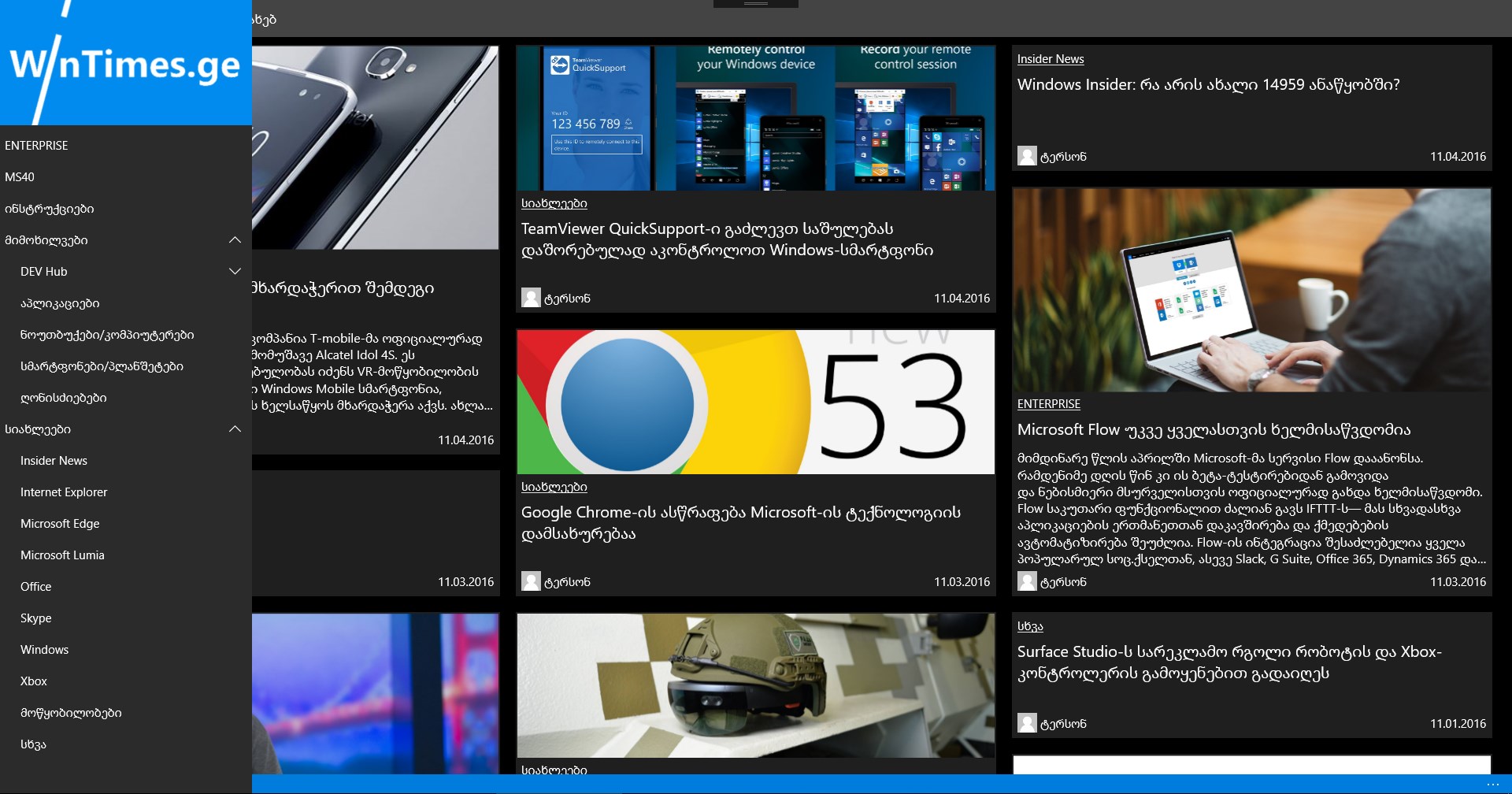
Task: Click სხვა link above Surface Studio headline
Action: tap(1030, 626)
